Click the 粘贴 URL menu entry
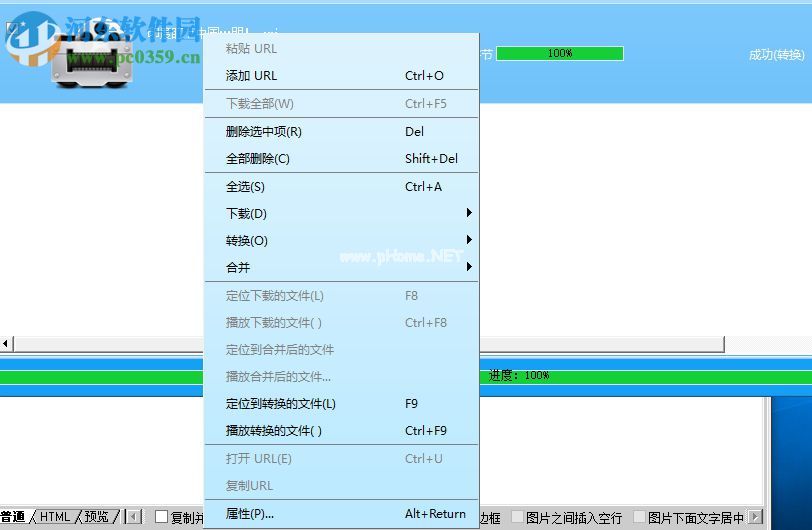This screenshot has width=812, height=530. click(x=341, y=49)
